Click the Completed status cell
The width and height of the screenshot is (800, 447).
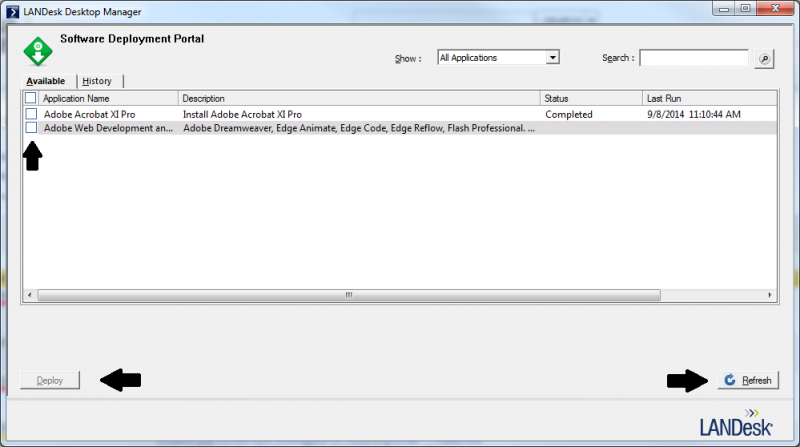(569, 114)
